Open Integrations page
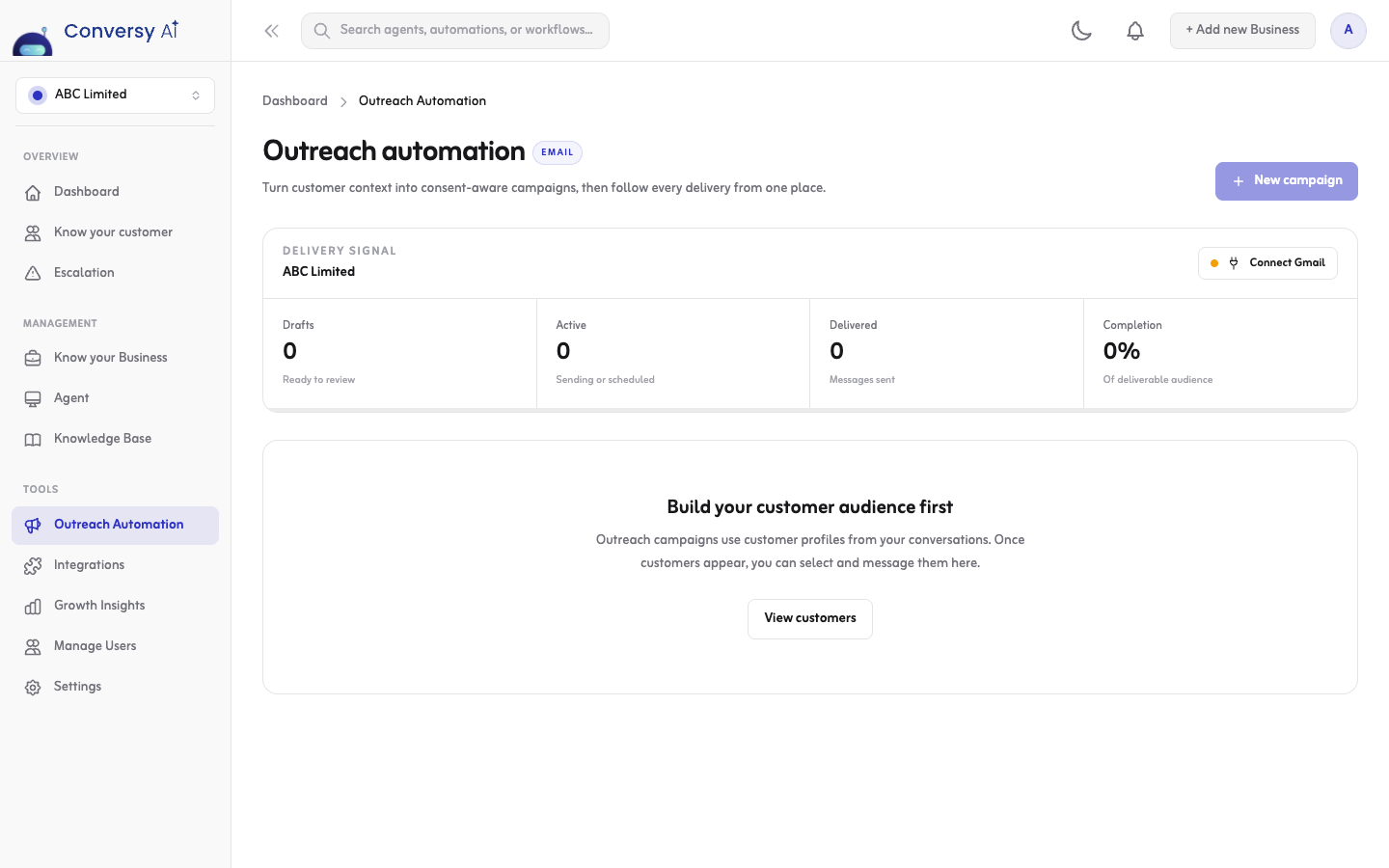The image size is (1389, 868). (x=115, y=565)
